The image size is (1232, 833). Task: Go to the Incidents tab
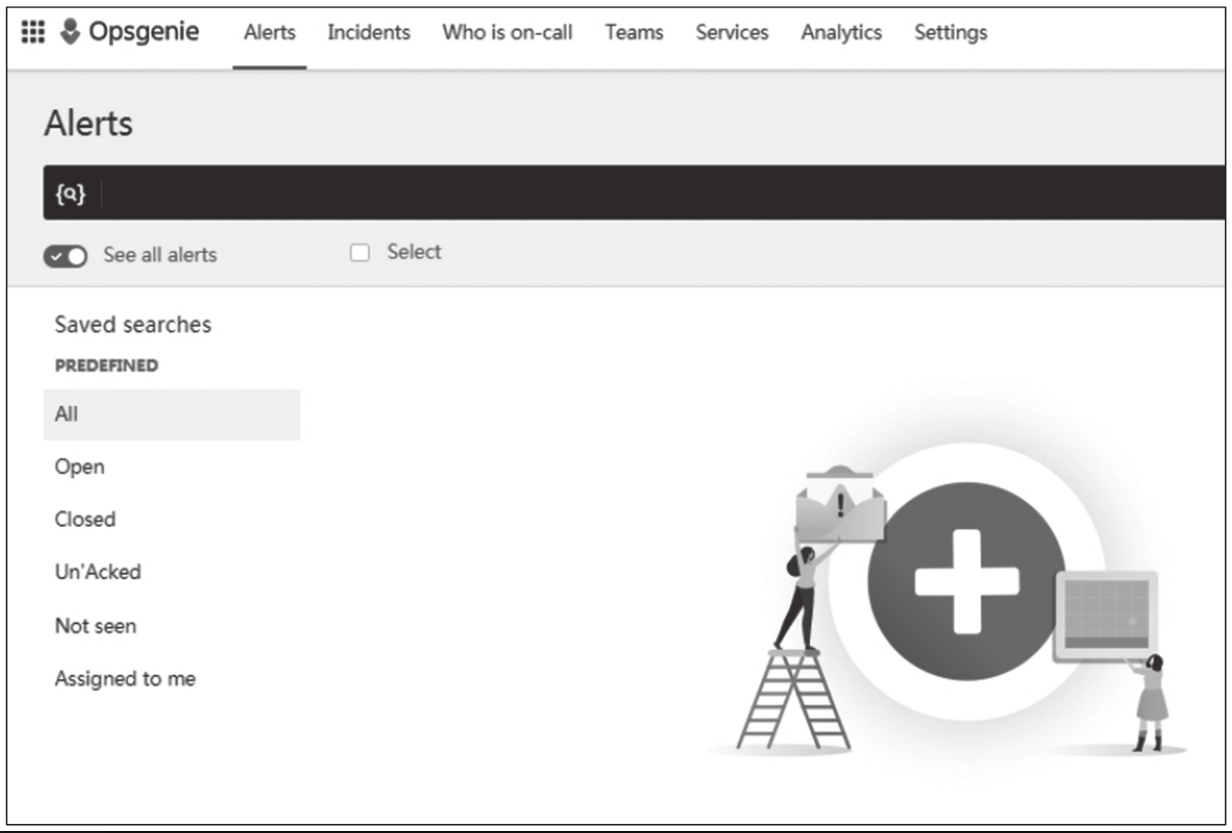pyautogui.click(x=369, y=33)
